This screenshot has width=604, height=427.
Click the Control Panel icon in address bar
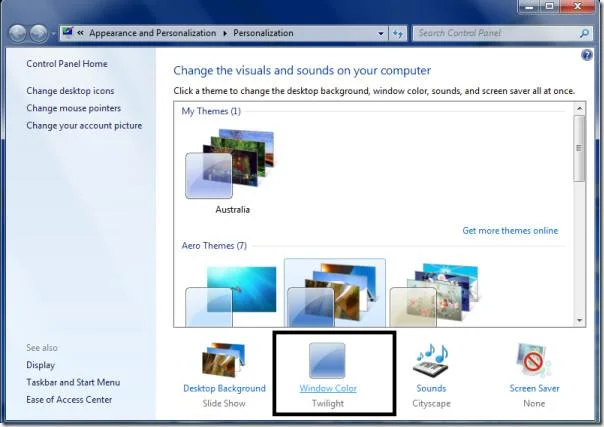[67, 32]
